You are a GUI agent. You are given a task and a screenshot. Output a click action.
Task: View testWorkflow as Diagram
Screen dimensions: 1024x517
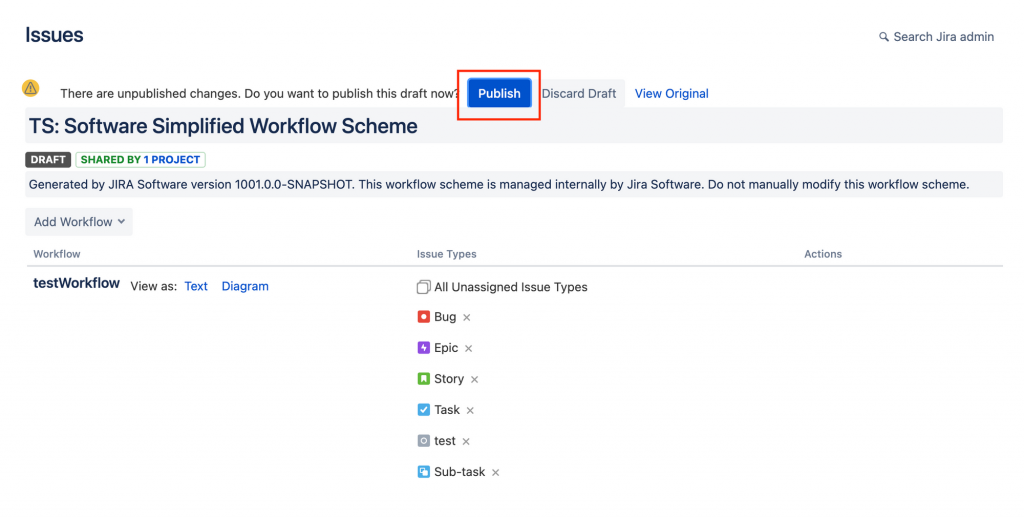click(x=245, y=286)
